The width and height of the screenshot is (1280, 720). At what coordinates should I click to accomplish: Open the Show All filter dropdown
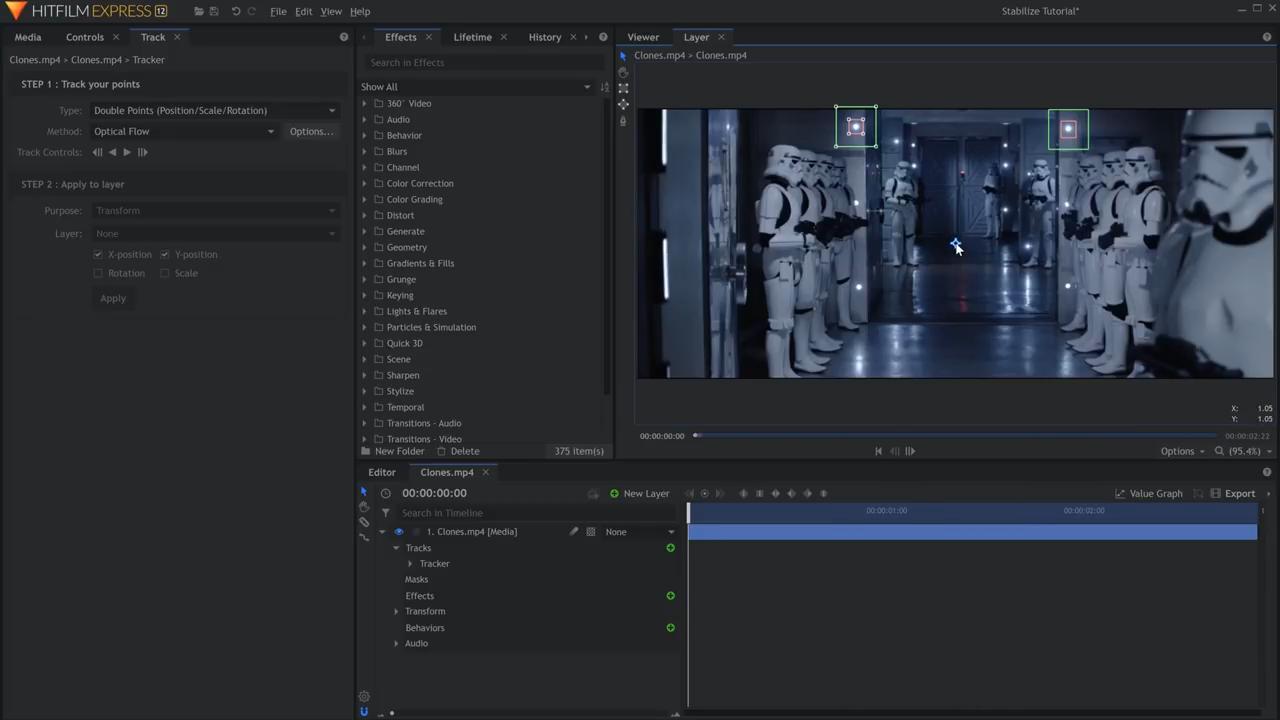point(476,87)
